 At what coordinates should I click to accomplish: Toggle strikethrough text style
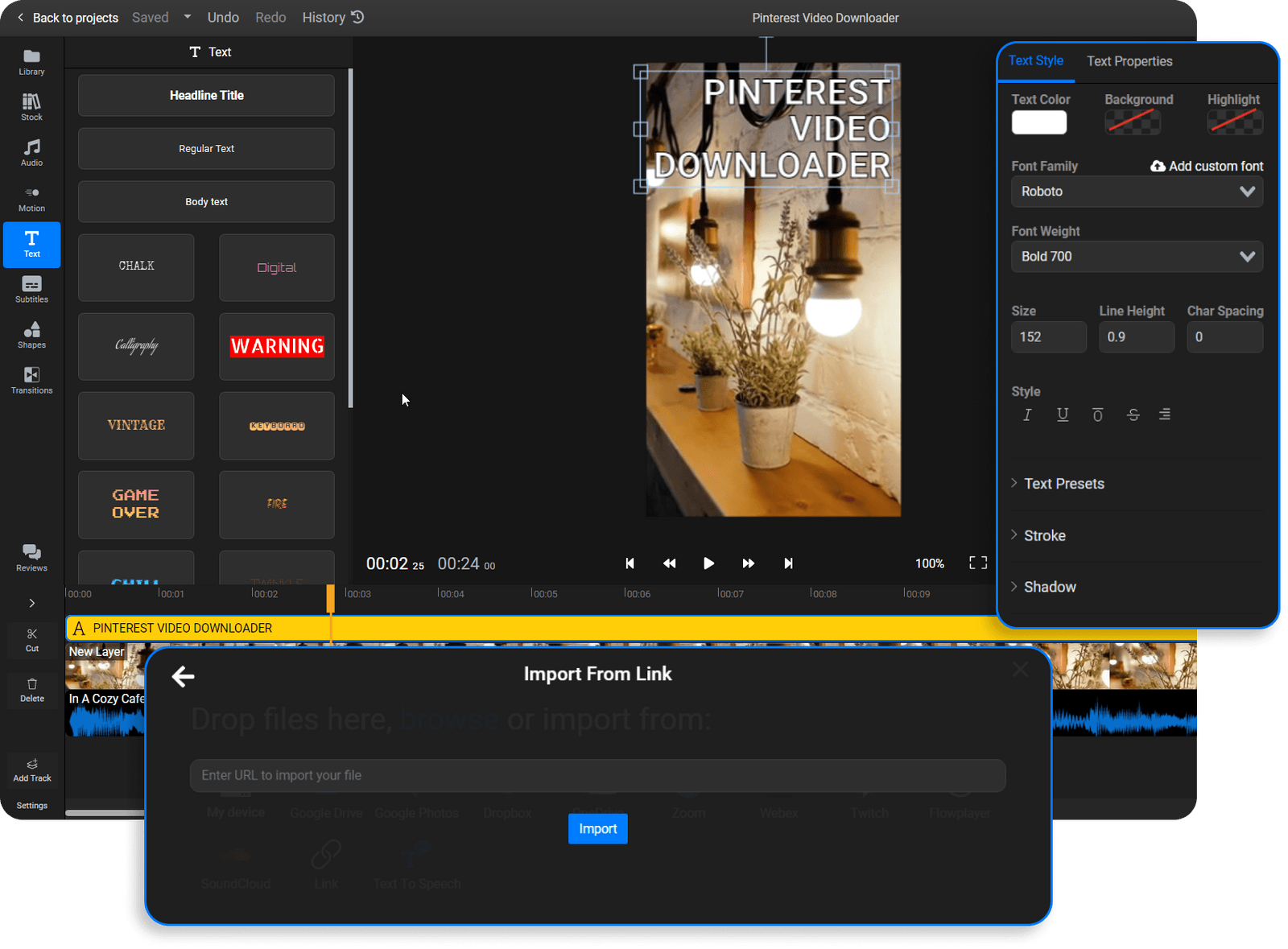click(x=1133, y=415)
